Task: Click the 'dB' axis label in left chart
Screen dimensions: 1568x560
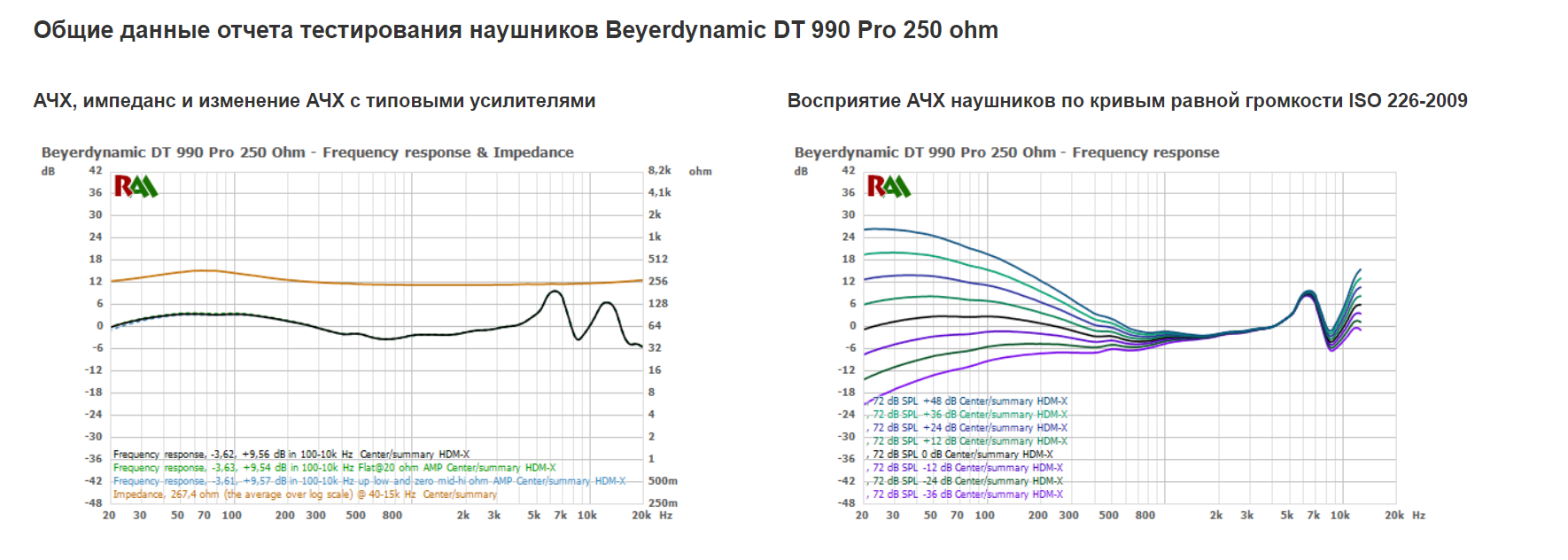Action: click(x=49, y=171)
